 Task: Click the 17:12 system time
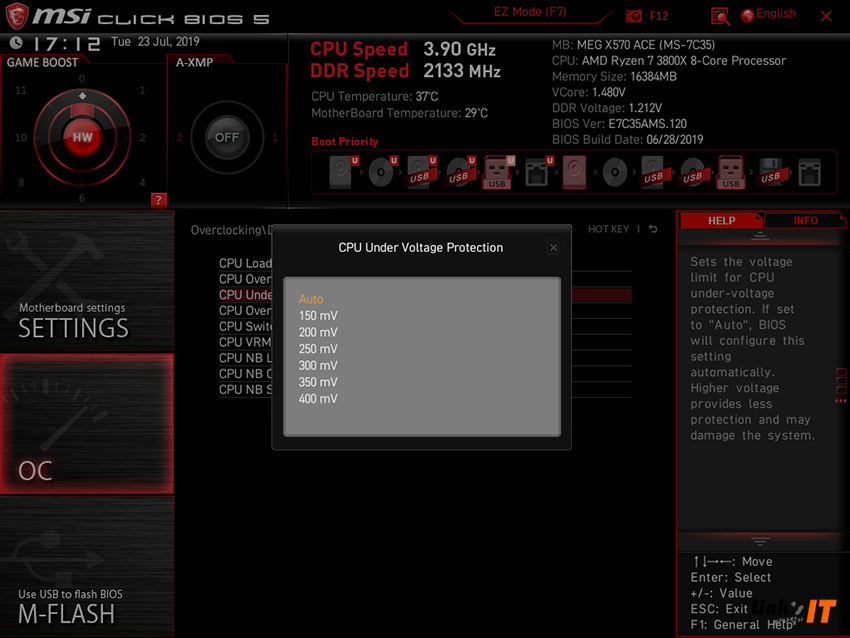67,43
